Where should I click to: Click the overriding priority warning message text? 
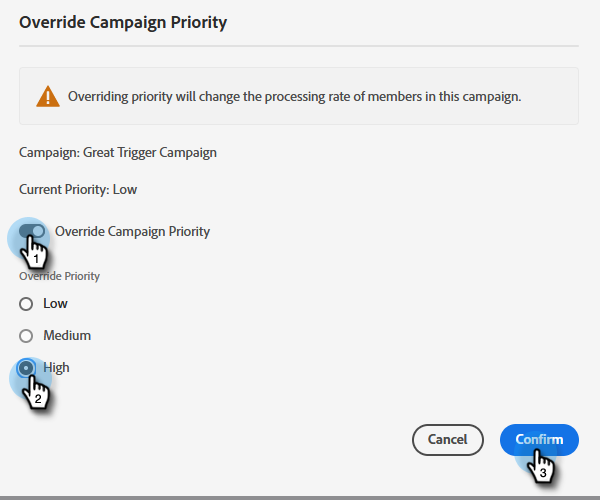[294, 97]
